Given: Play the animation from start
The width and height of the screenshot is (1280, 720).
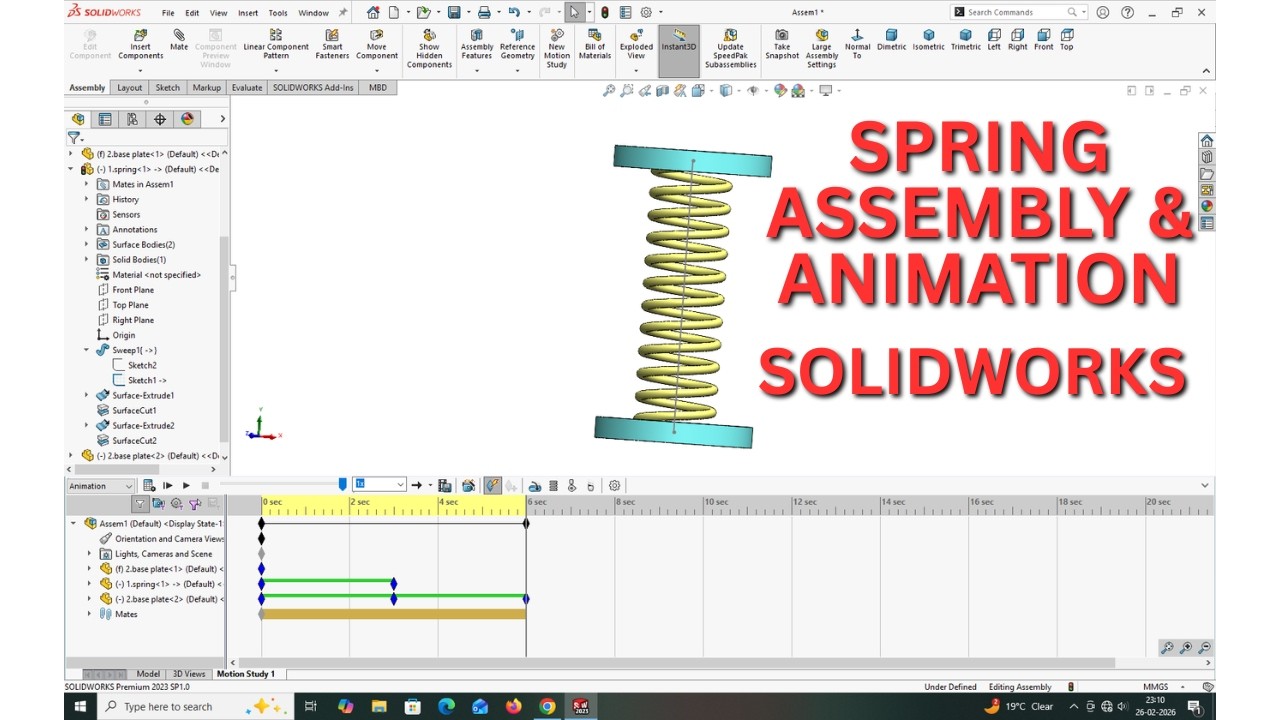Looking at the screenshot, I should (168, 485).
